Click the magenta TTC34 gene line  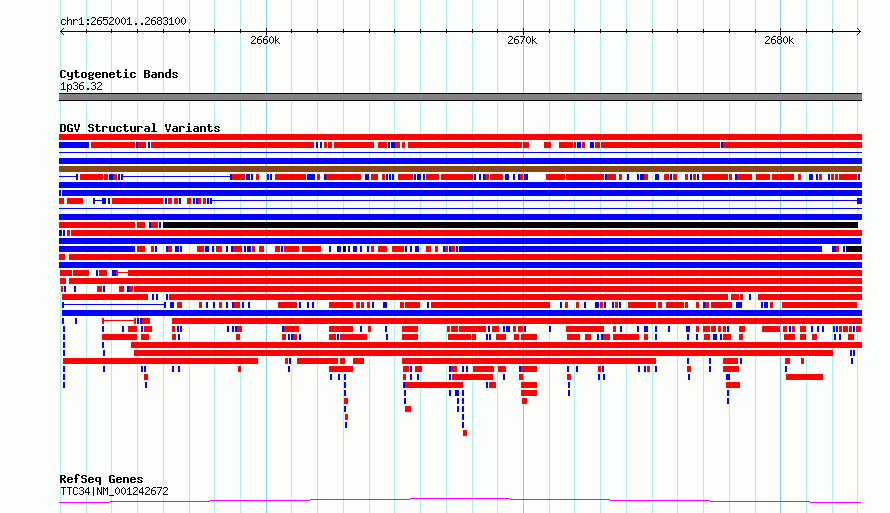click(x=460, y=500)
